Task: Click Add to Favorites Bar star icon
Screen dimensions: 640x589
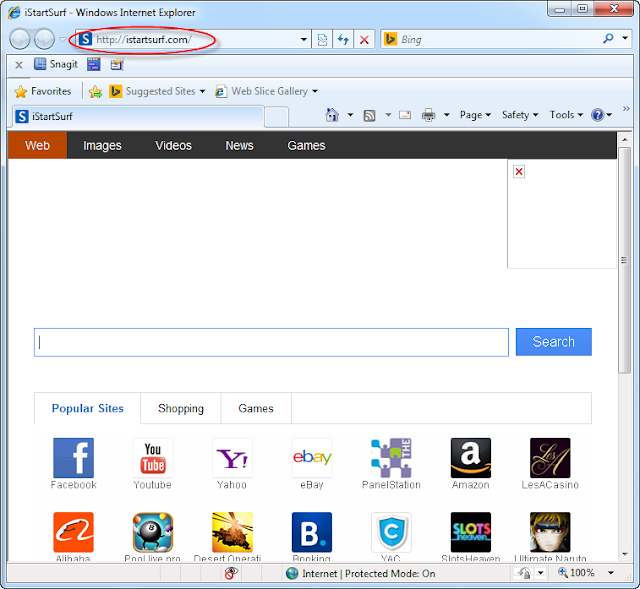Action: (96, 91)
